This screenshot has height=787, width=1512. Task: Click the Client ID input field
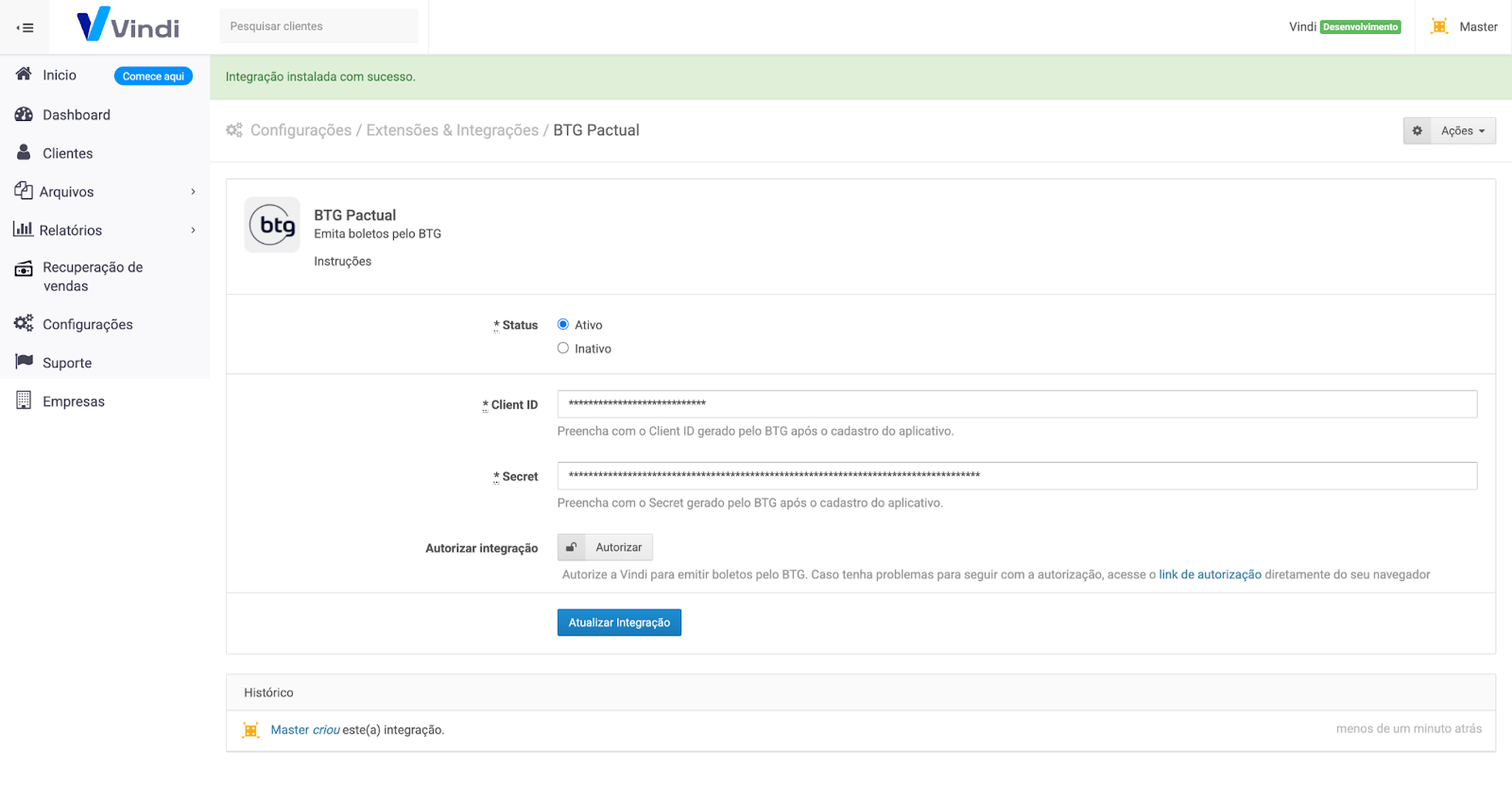(x=1016, y=404)
